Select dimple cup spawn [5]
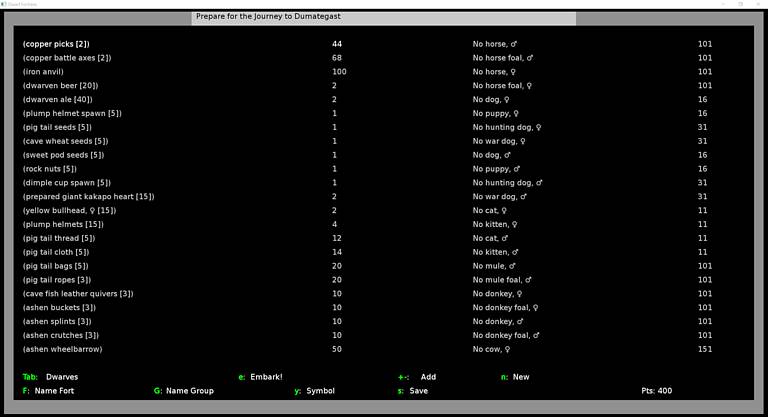Screen dimensions: 768x417 [x=67, y=183]
